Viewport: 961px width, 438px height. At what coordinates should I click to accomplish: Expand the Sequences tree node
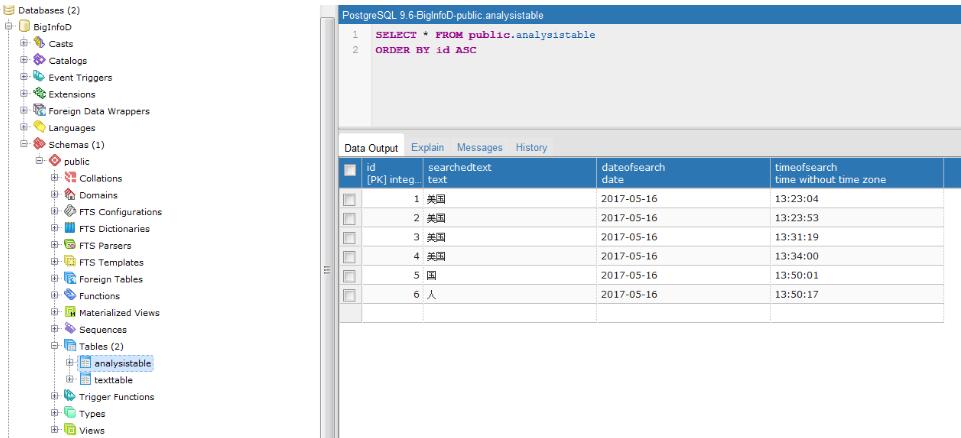pos(55,329)
